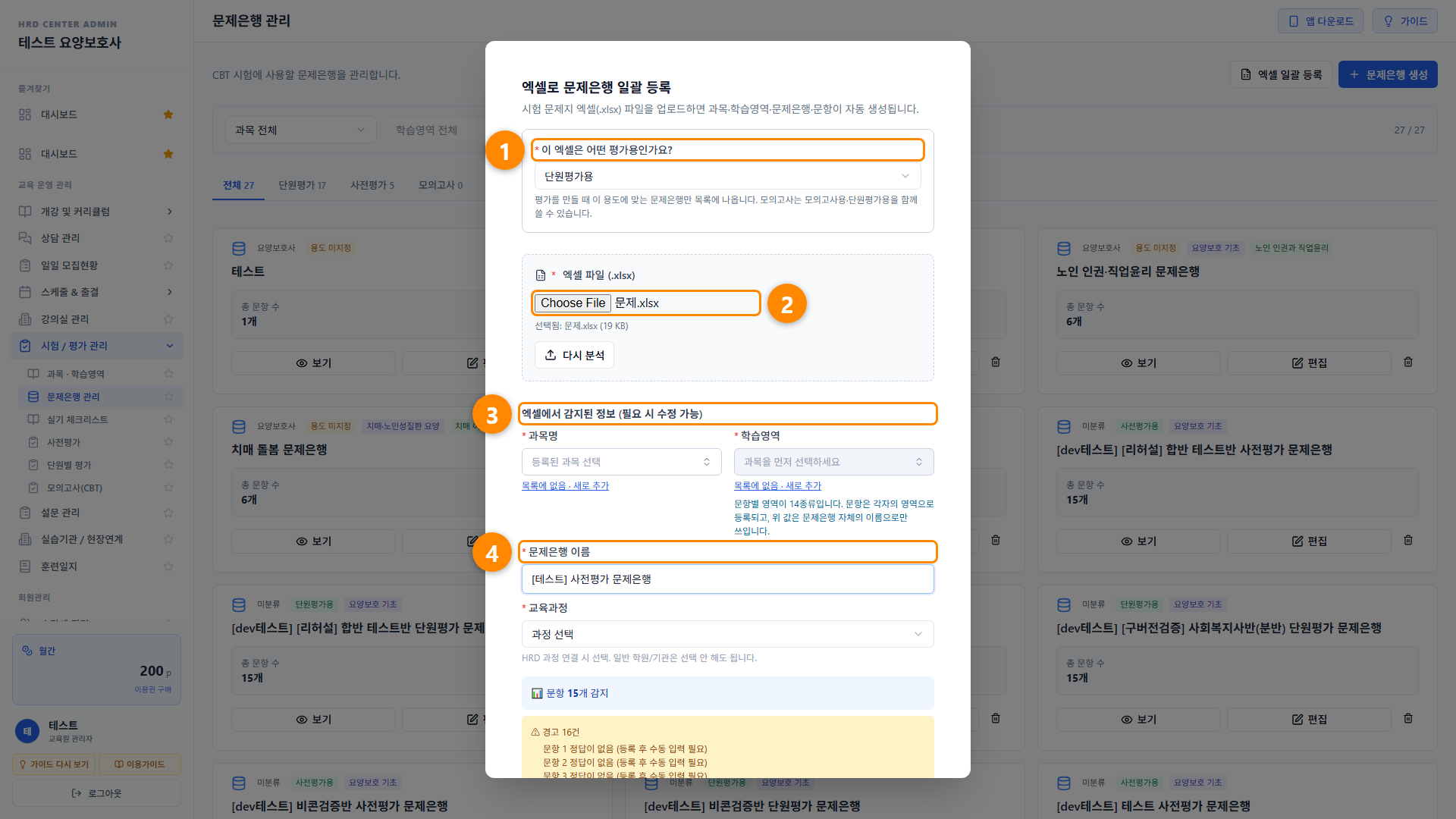Click the 엑셀 일괄 등록 button
The height and width of the screenshot is (819, 1456).
pyautogui.click(x=1280, y=74)
